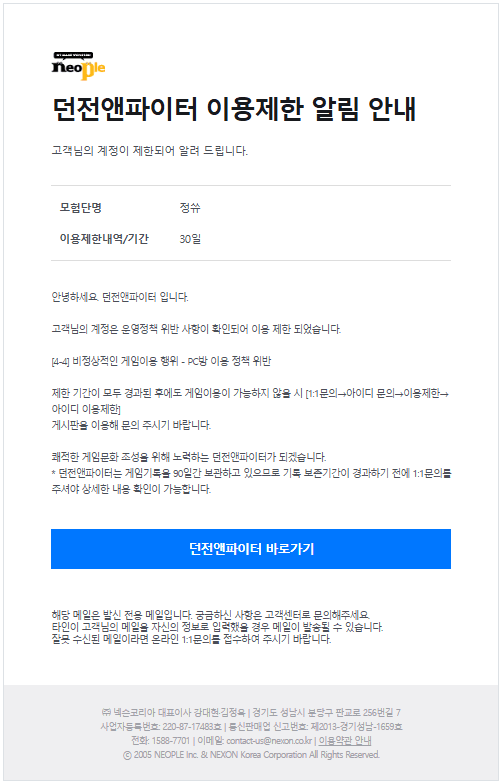This screenshot has width=502, height=783.
Task: Click the contact-us@nexon.co.kr email address
Action: pos(269,741)
